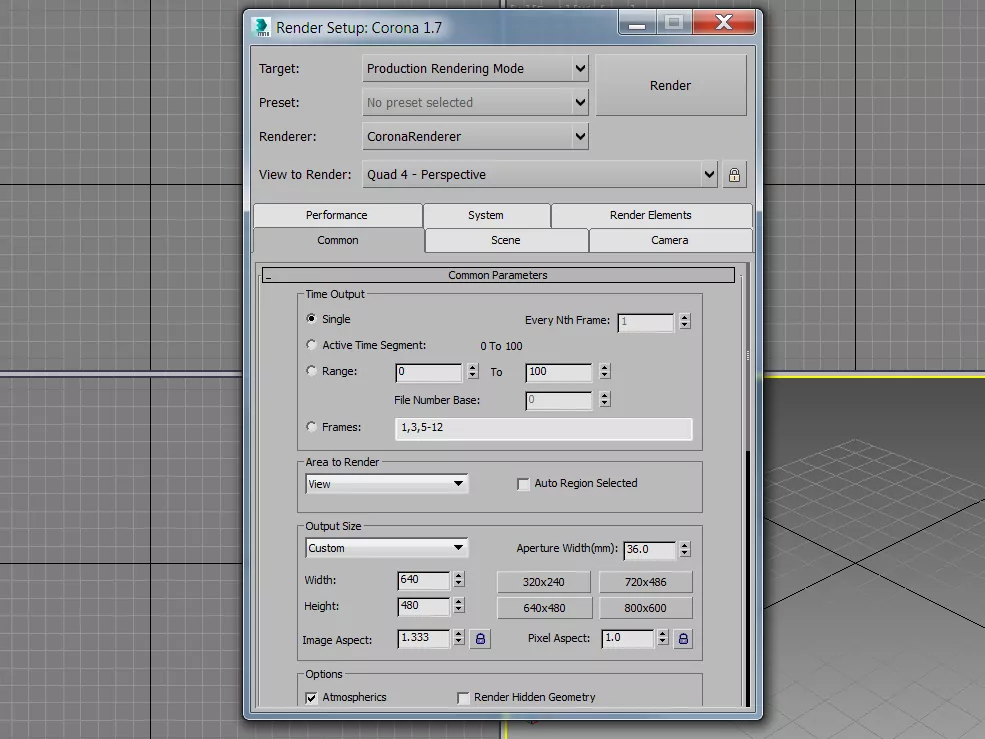The image size is (985, 739).
Task: Open the Renderer dropdown list
Action: point(475,136)
